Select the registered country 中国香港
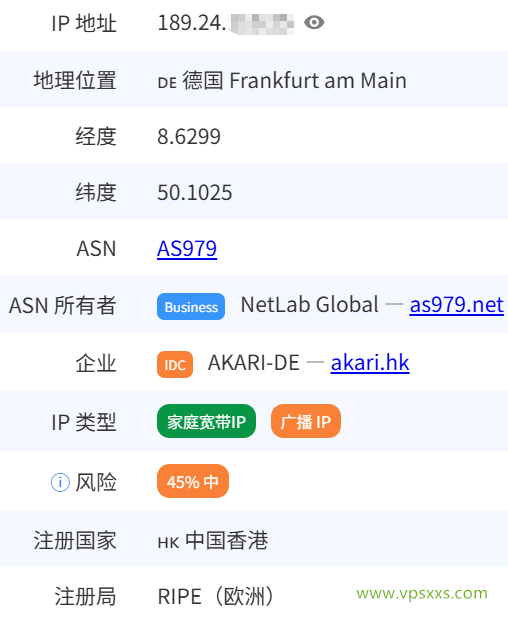508x618 pixels. (227, 540)
